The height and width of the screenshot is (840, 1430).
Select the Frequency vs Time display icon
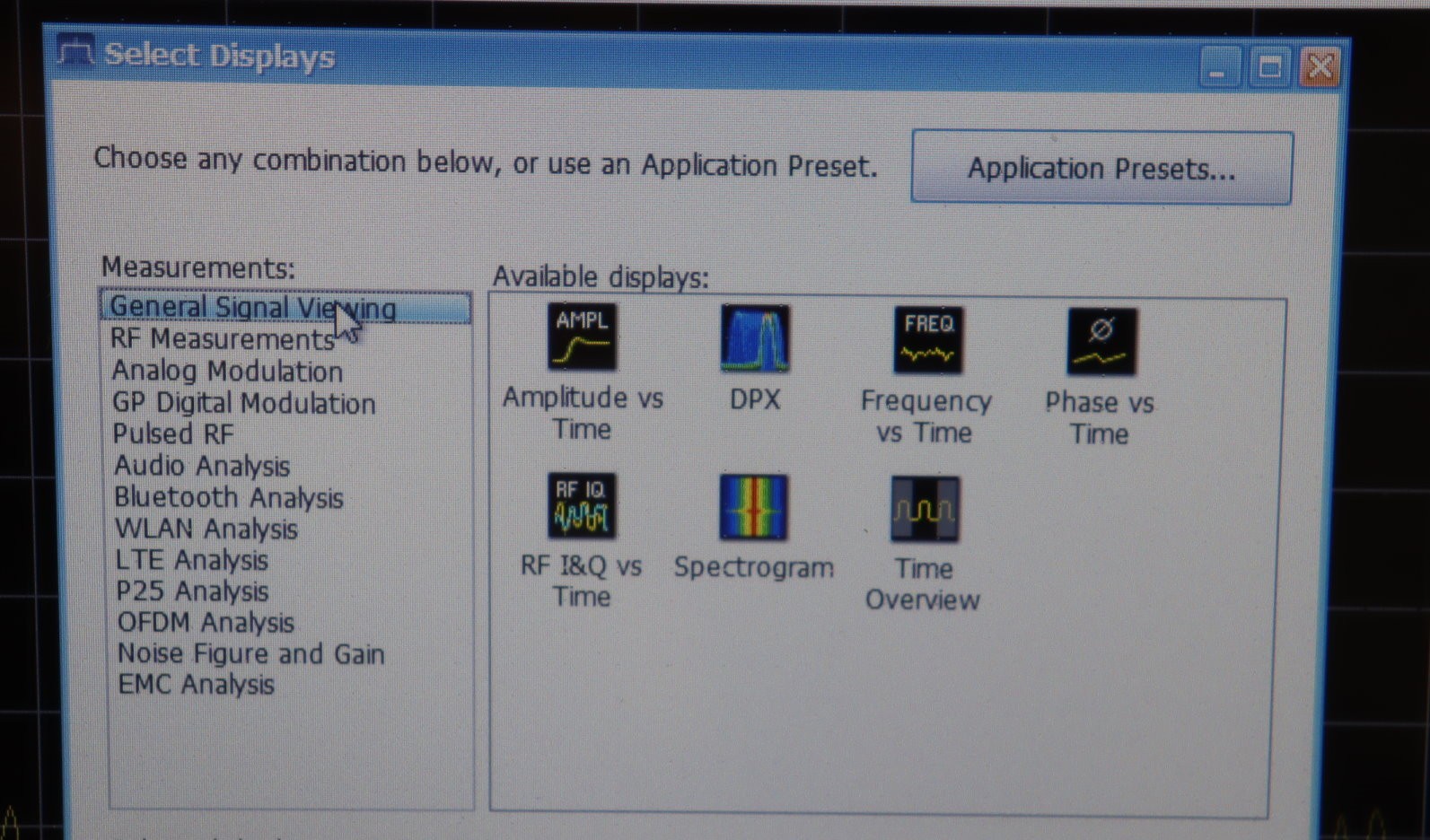click(927, 340)
